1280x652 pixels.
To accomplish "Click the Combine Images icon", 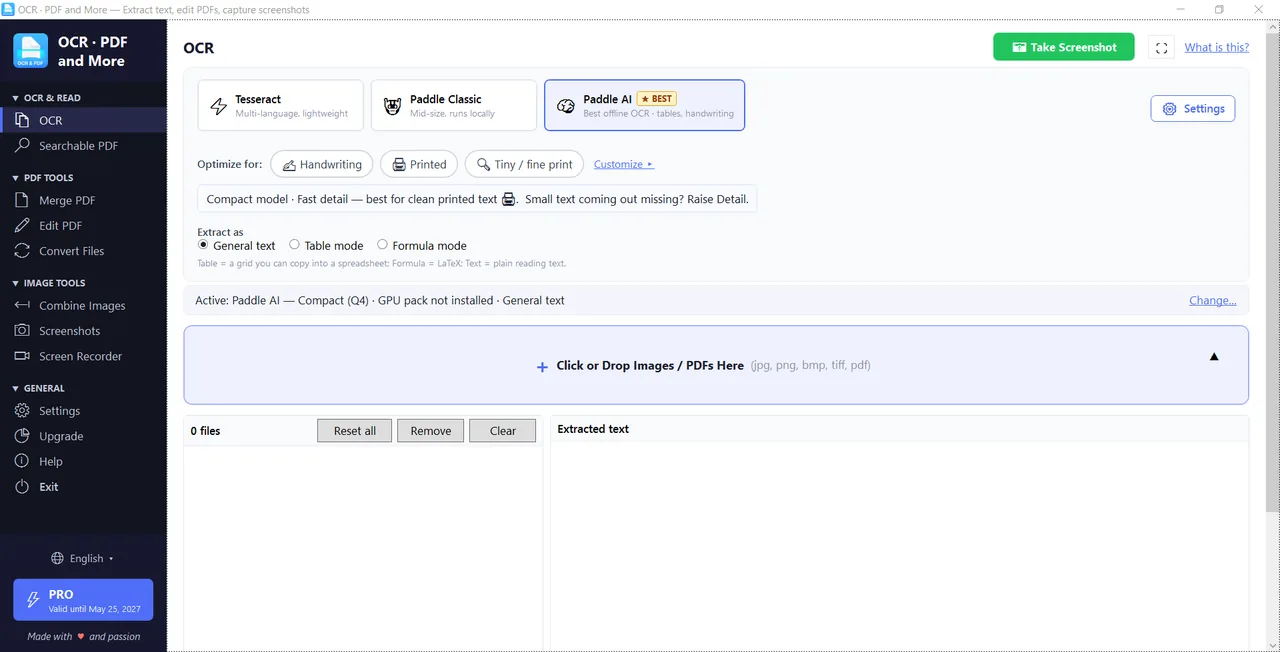I will (x=23, y=306).
